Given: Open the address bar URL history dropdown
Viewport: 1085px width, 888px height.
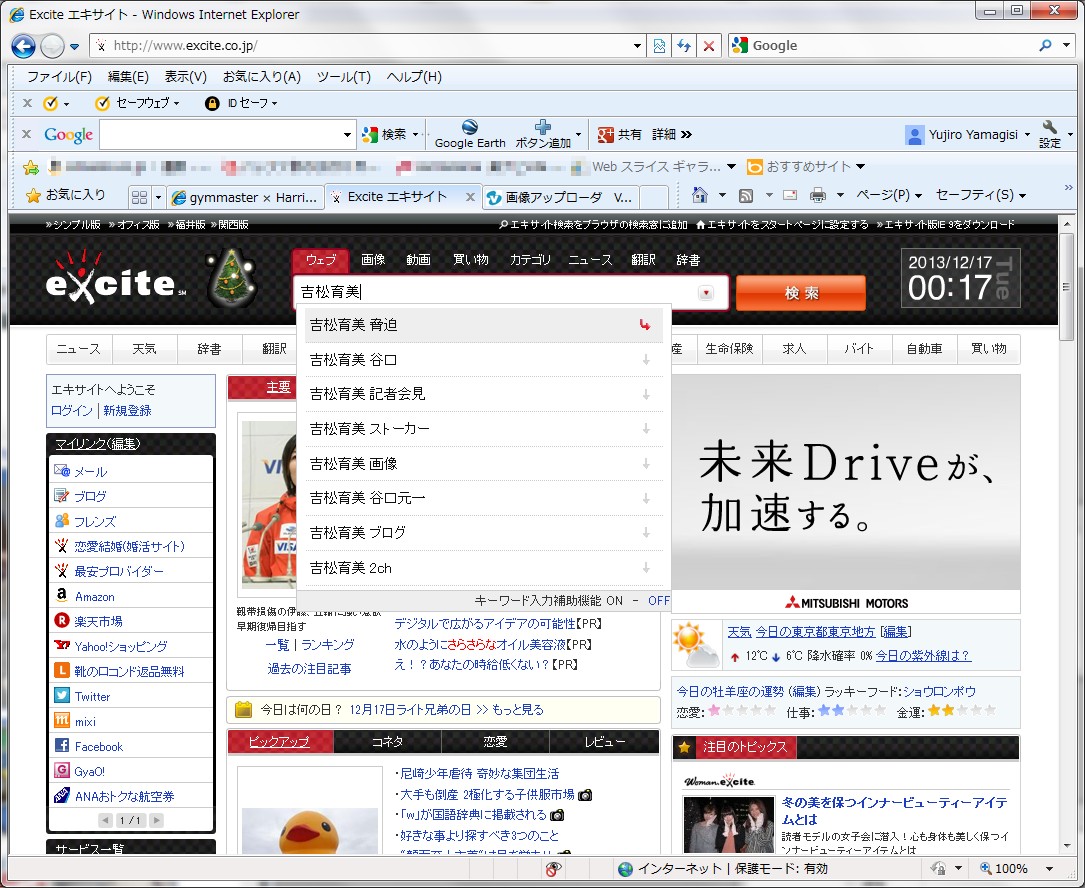Looking at the screenshot, I should tap(637, 46).
